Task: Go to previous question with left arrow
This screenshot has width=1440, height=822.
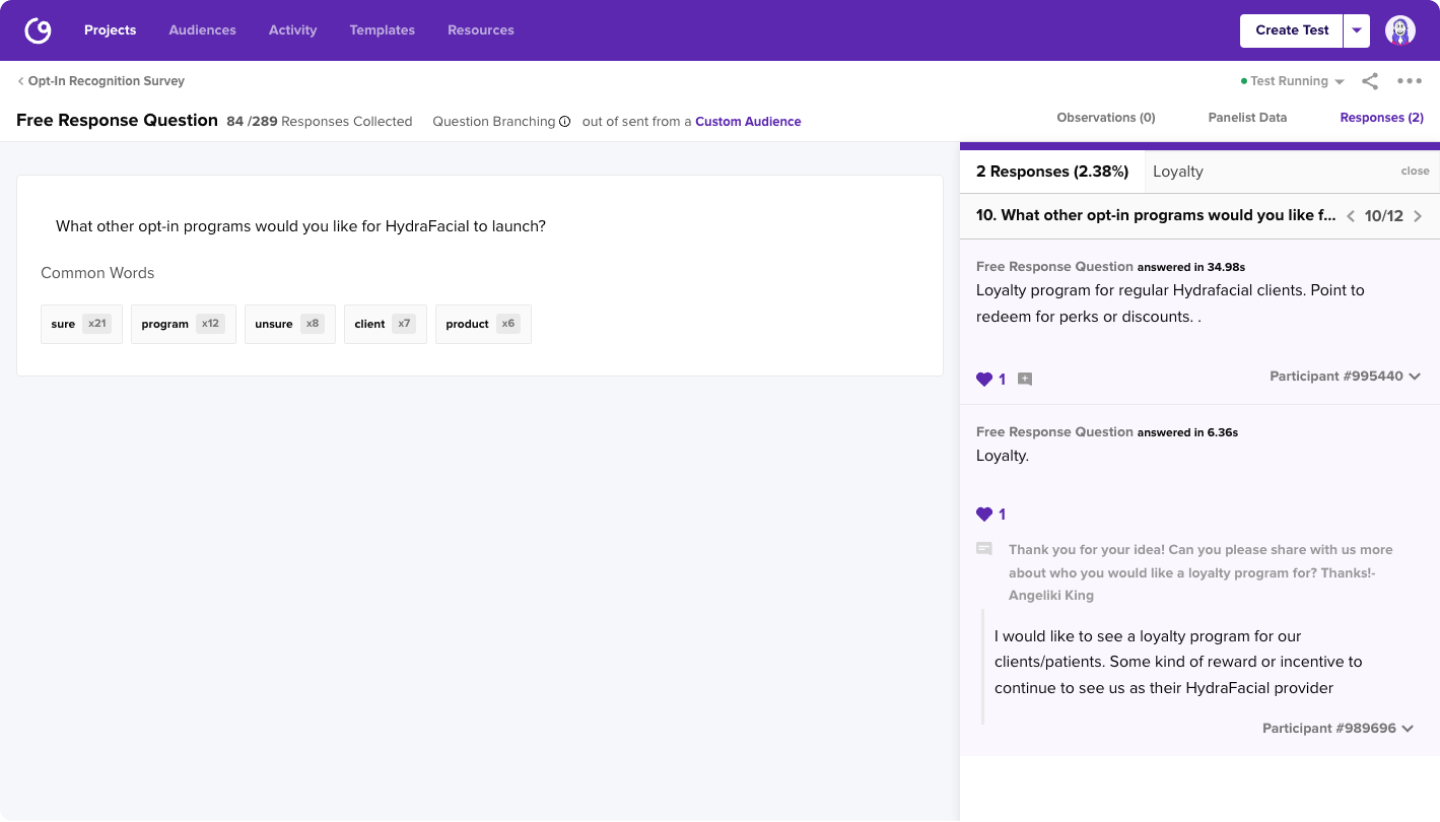Action: (1351, 216)
